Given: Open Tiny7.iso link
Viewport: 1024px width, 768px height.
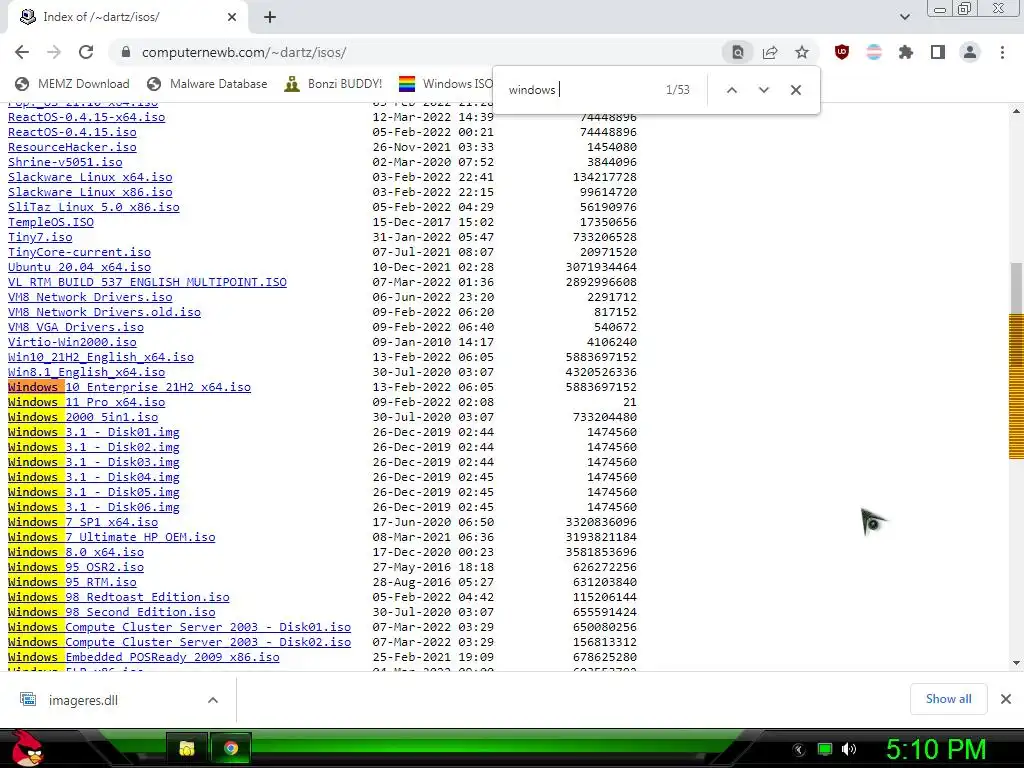Looking at the screenshot, I should [x=40, y=237].
